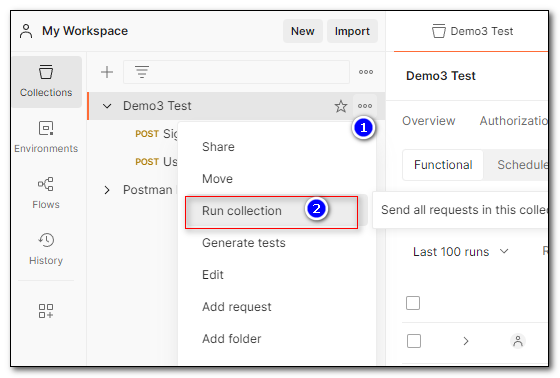Tick the checkbox on the run row with avatar
This screenshot has height=378, width=560.
click(x=414, y=341)
